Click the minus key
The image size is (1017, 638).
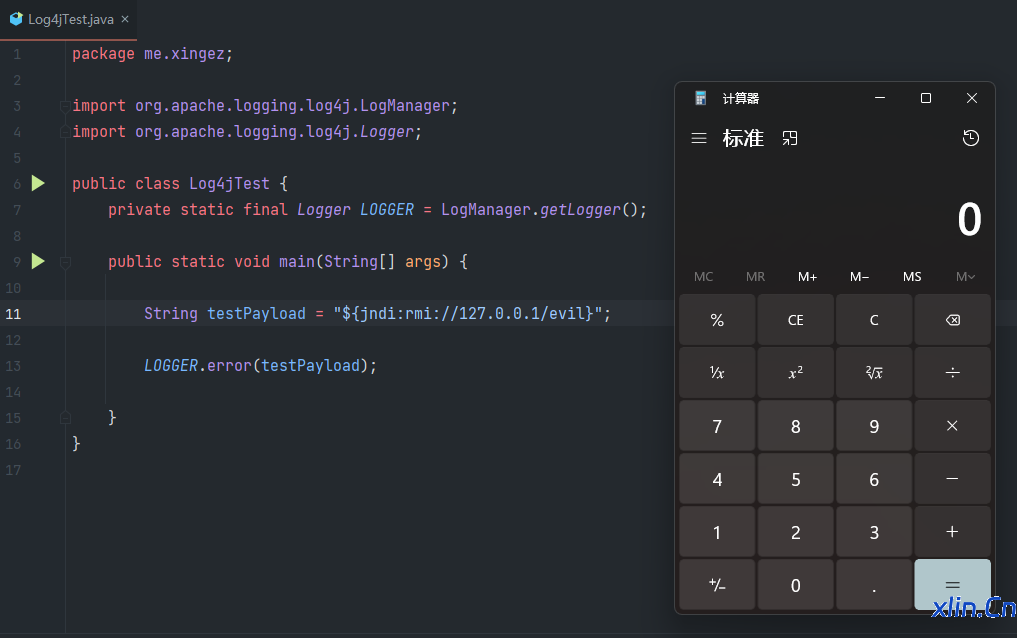pos(953,479)
